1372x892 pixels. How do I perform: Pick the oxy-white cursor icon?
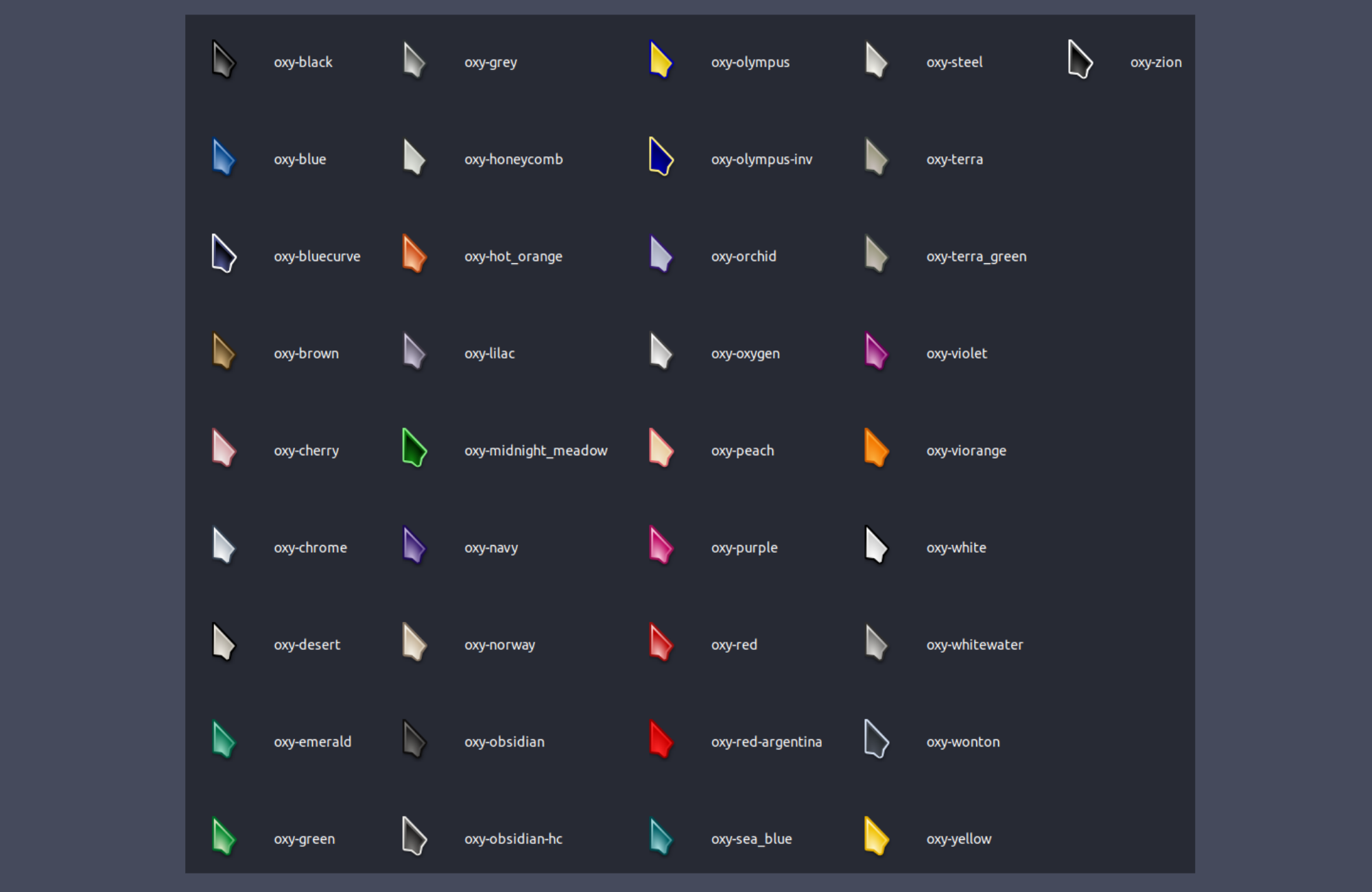876,545
